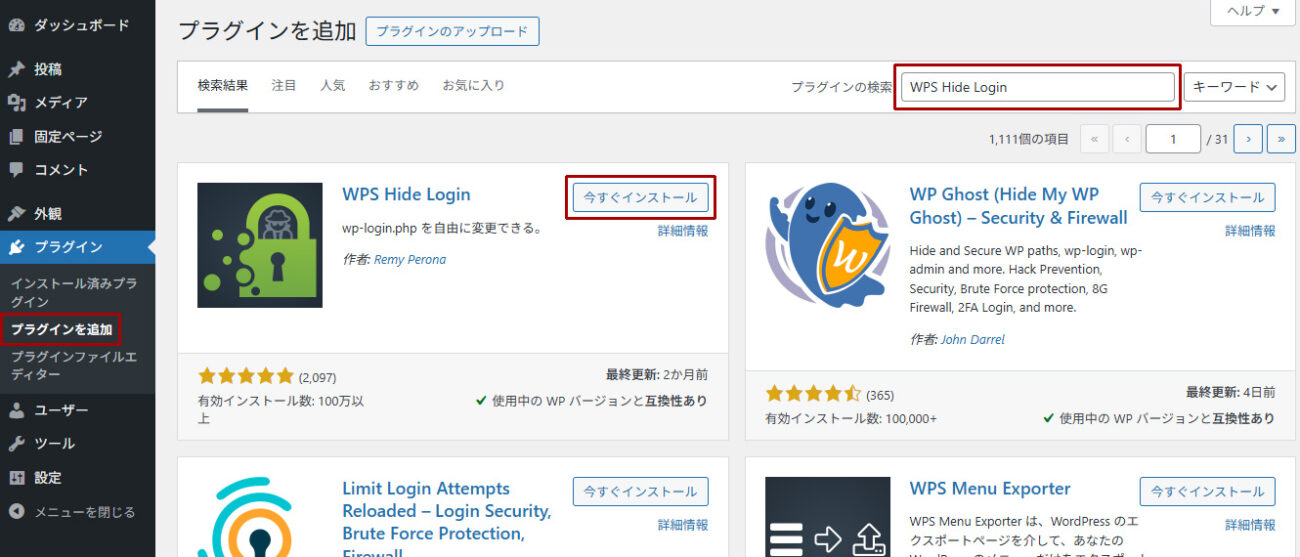Click the plug icon beside プラグイン
The height and width of the screenshot is (557, 1300).
16,247
